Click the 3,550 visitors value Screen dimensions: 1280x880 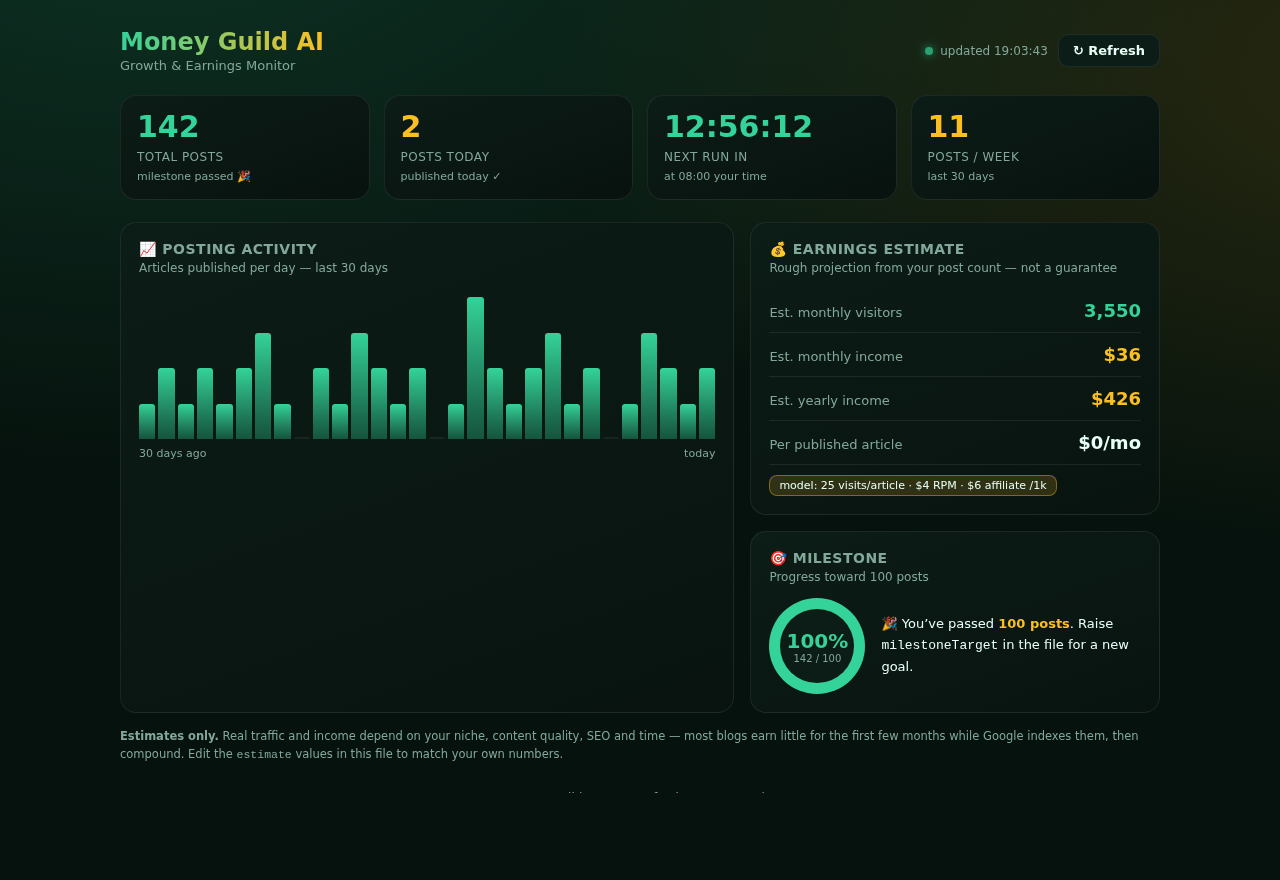click(x=1112, y=311)
